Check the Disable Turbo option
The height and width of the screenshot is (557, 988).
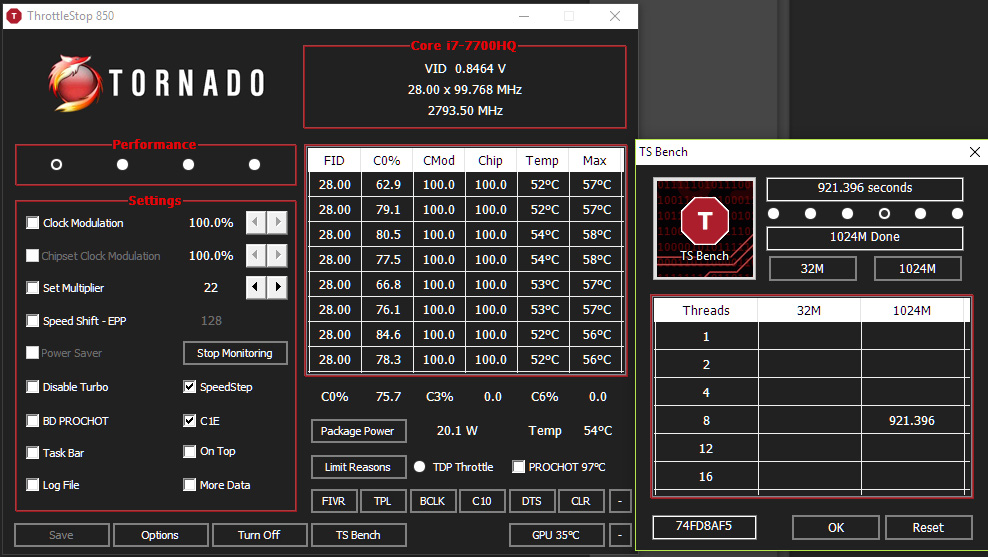[x=33, y=387]
